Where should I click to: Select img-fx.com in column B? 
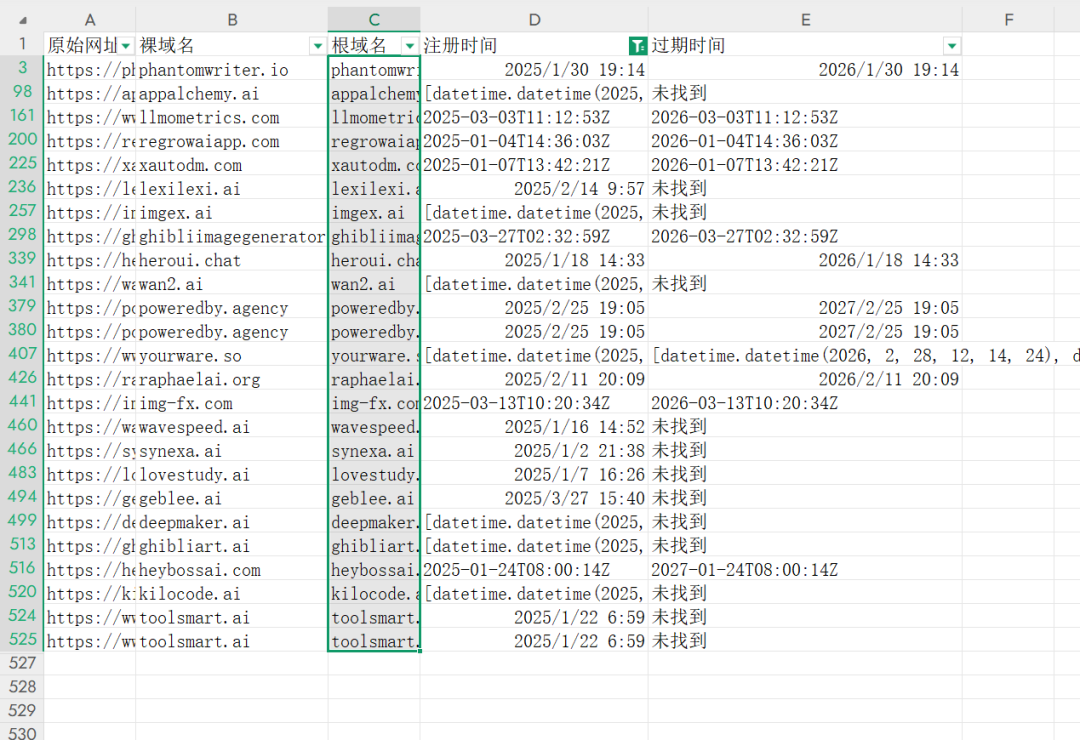tap(232, 403)
